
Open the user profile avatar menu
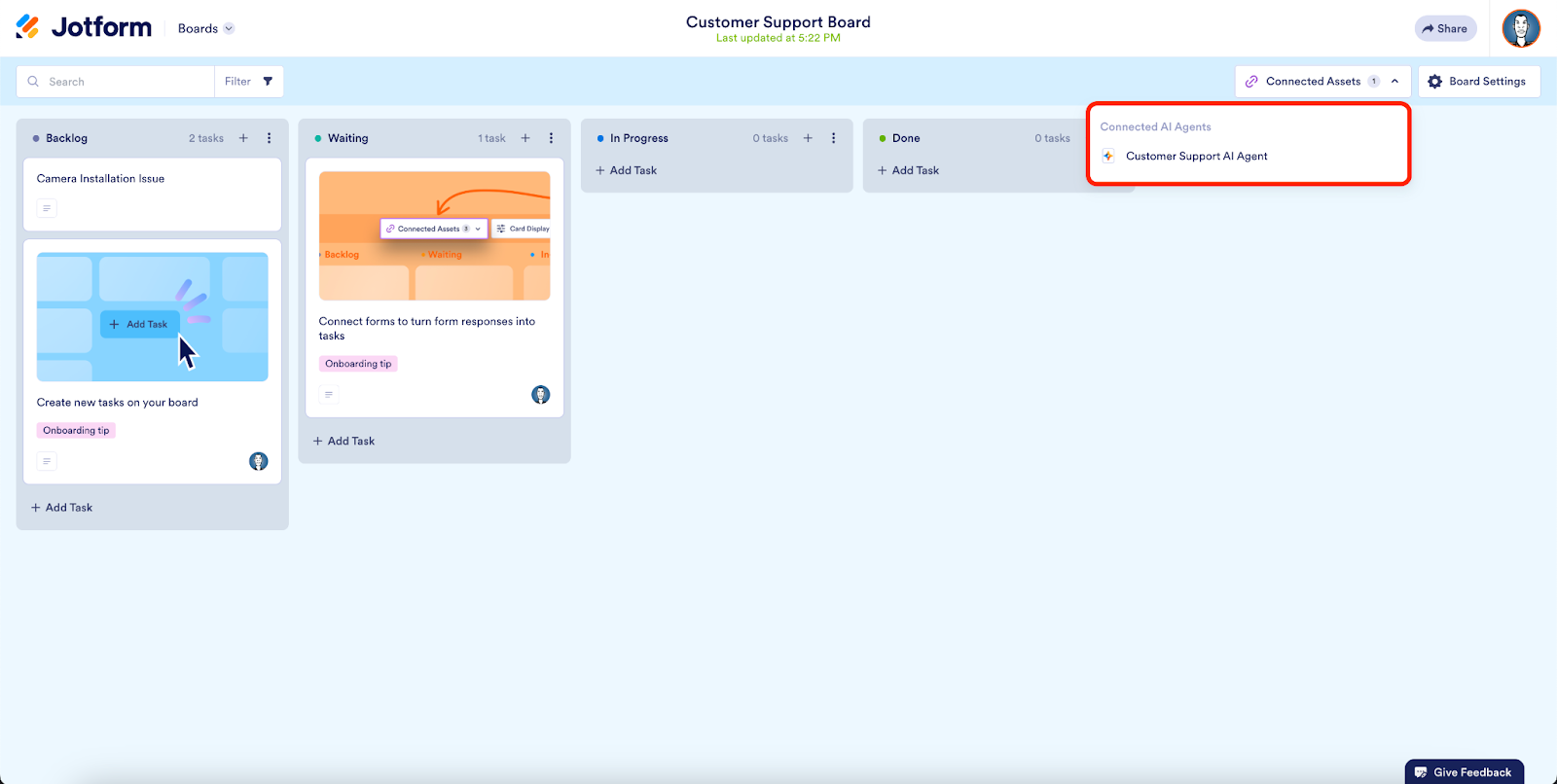click(x=1521, y=28)
